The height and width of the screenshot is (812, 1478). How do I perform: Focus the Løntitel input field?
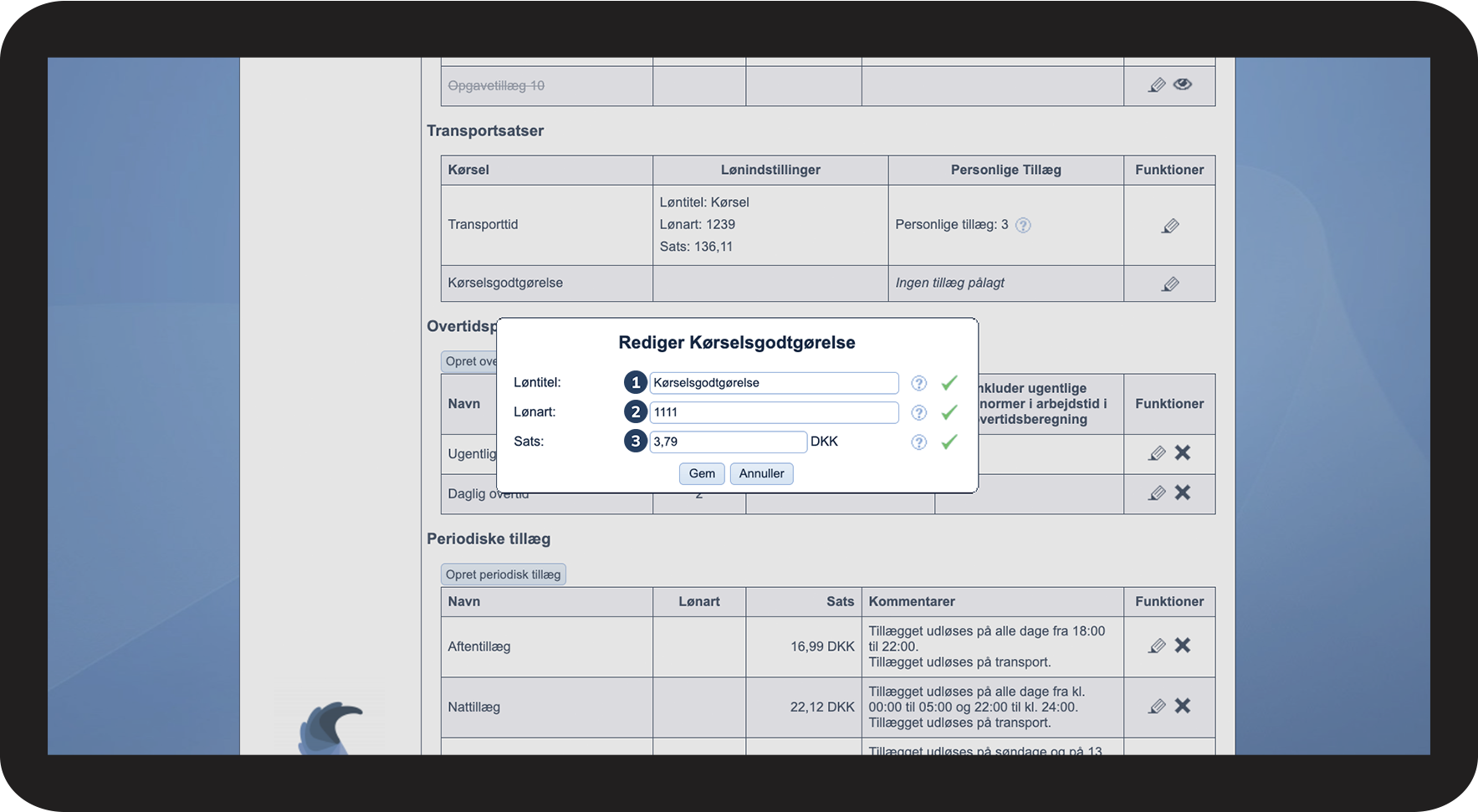(x=774, y=383)
